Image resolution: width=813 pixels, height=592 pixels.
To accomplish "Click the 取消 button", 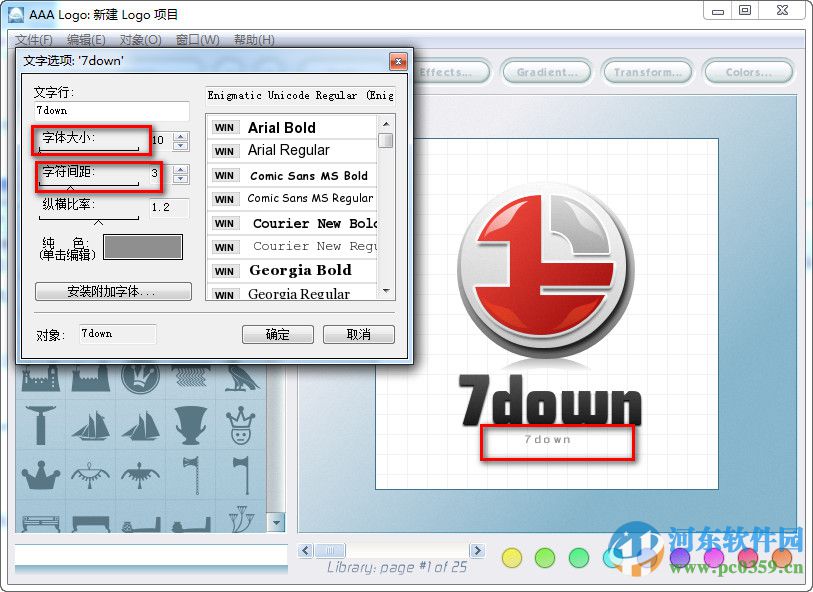I will click(x=358, y=334).
